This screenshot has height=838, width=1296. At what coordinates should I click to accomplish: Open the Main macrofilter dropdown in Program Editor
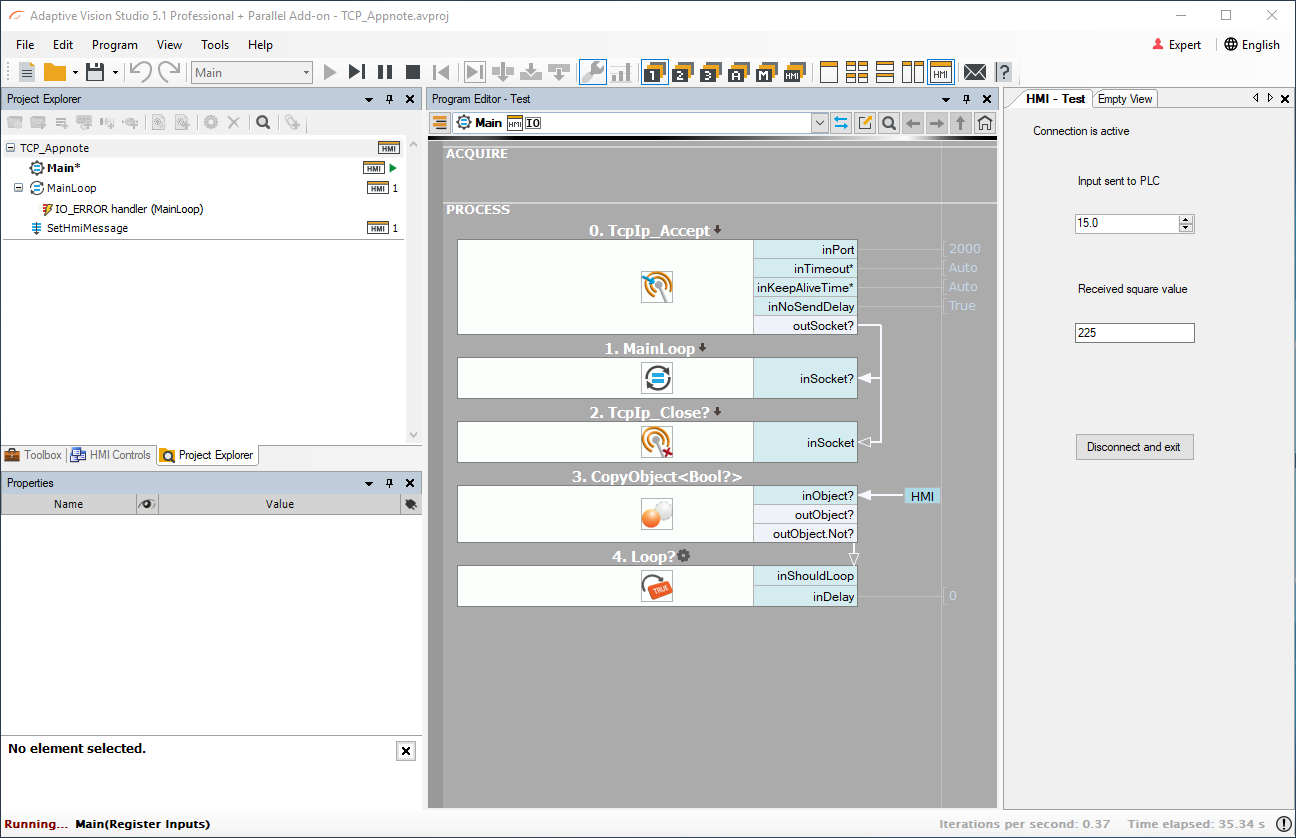click(x=820, y=123)
